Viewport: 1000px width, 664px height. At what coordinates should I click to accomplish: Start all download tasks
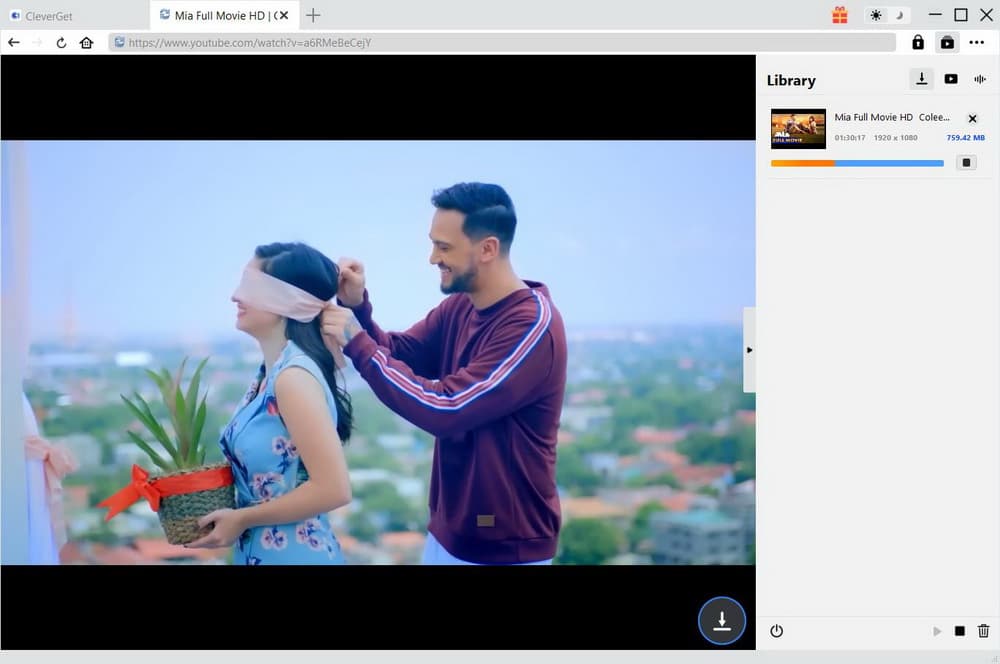click(937, 631)
